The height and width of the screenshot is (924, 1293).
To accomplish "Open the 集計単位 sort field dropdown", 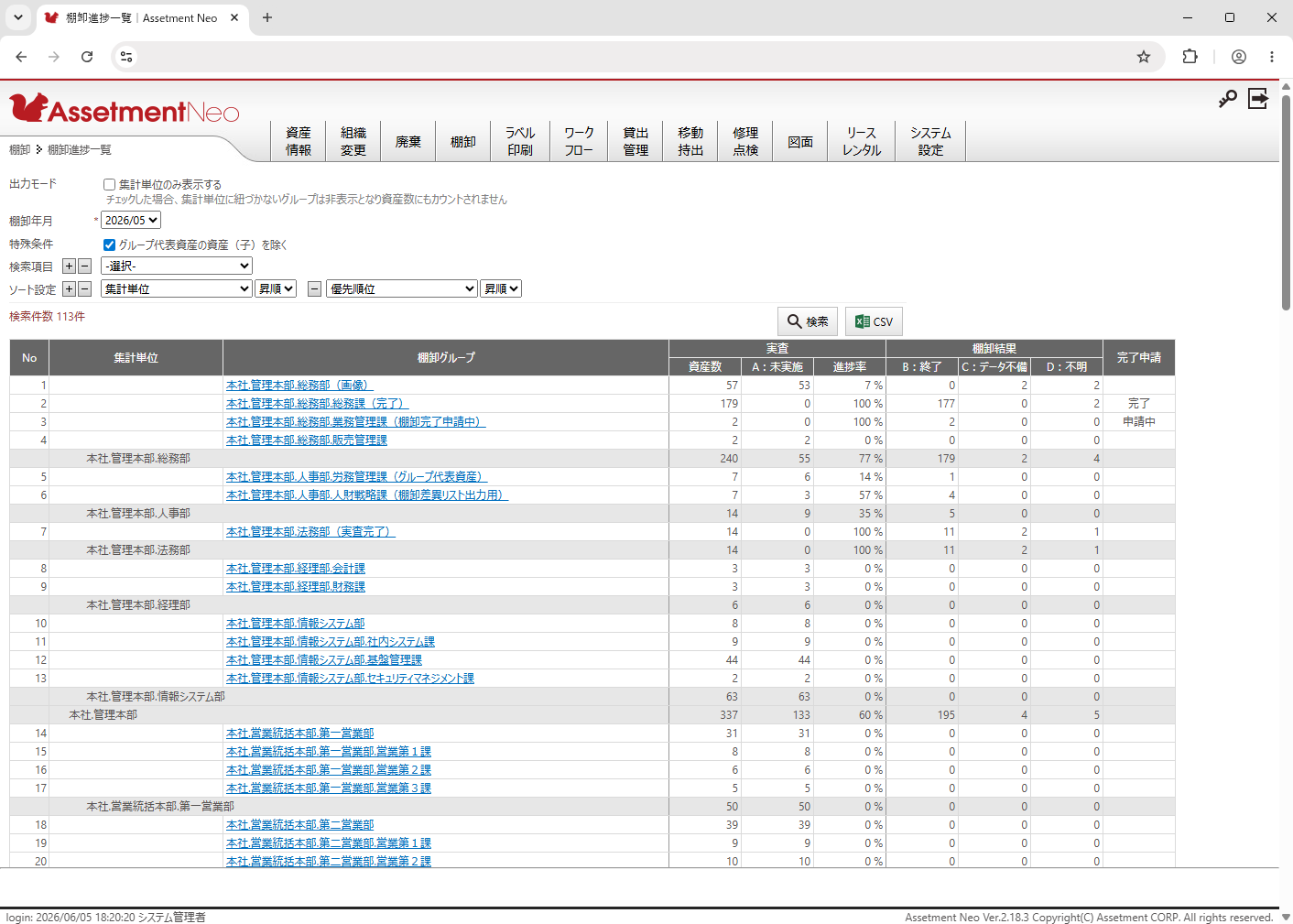I will tap(177, 288).
